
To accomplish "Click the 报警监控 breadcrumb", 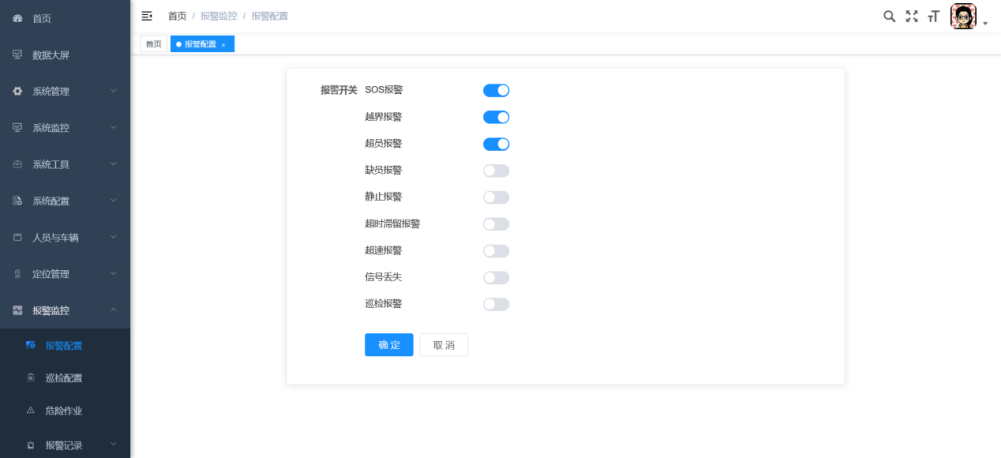I will 218,16.
